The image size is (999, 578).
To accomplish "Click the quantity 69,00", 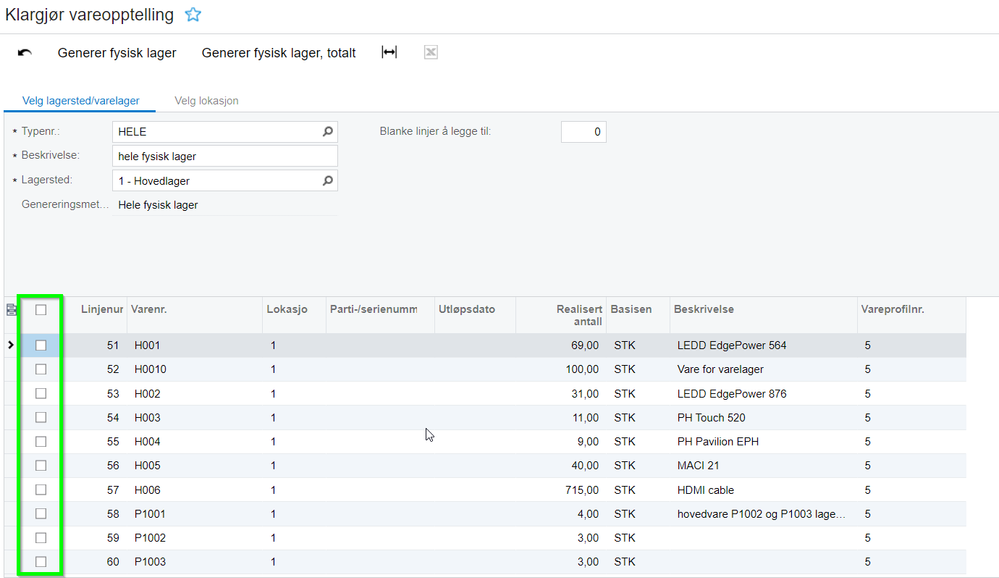I will click(x=585, y=345).
